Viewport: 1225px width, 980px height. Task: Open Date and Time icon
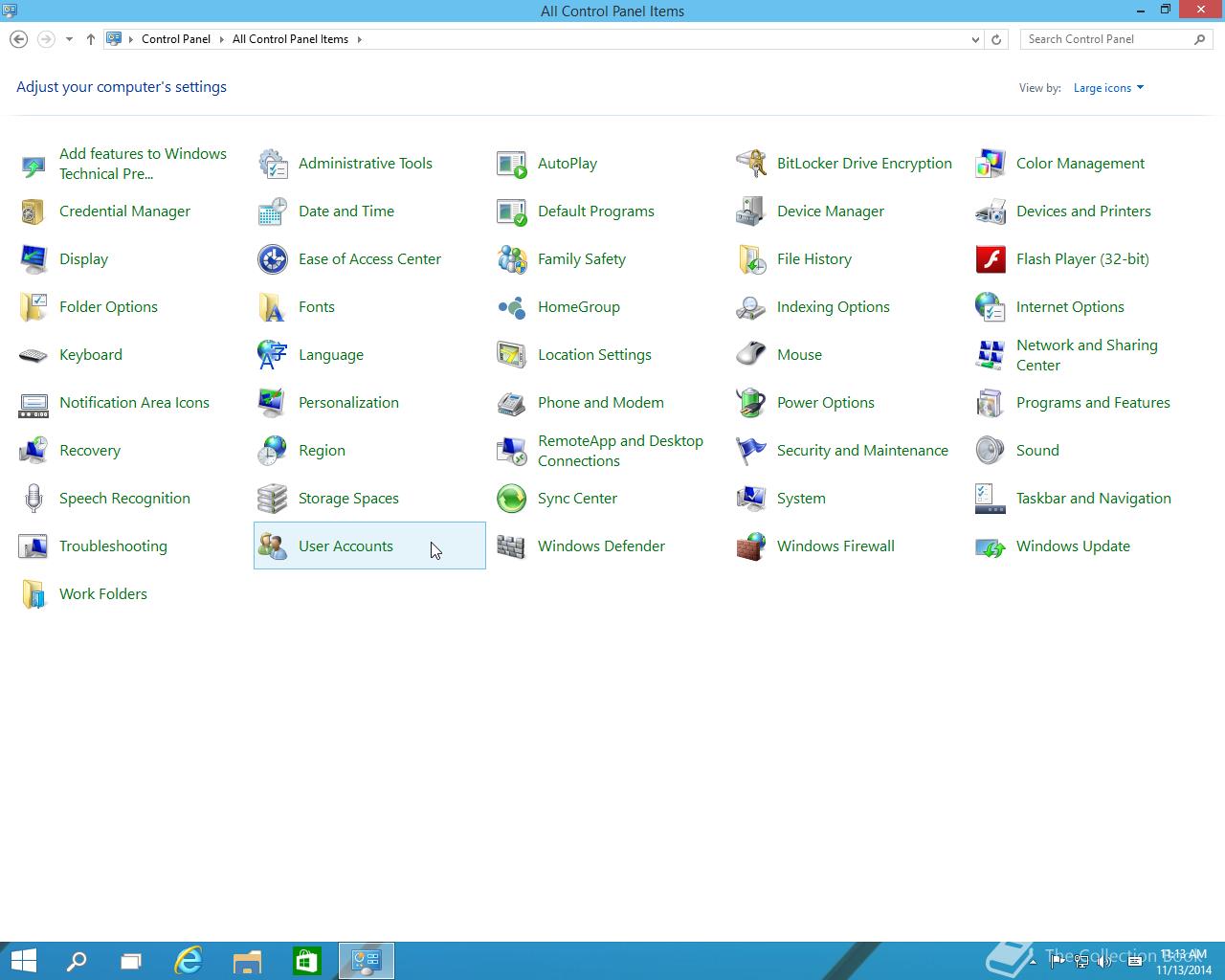[x=273, y=212]
